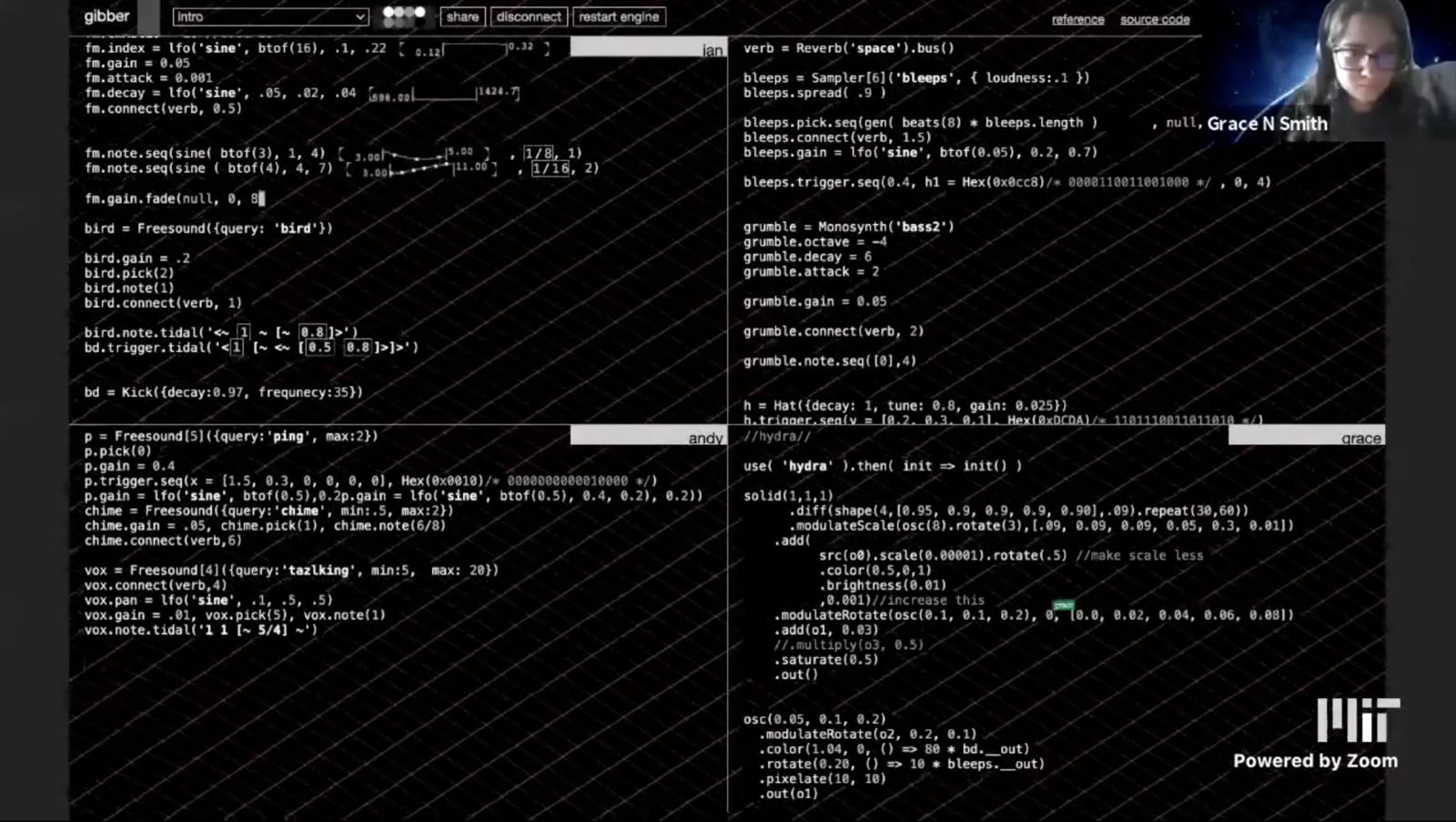1456x822 pixels.
Task: Click the btof(4) sequence graph widget
Action: click(x=420, y=169)
